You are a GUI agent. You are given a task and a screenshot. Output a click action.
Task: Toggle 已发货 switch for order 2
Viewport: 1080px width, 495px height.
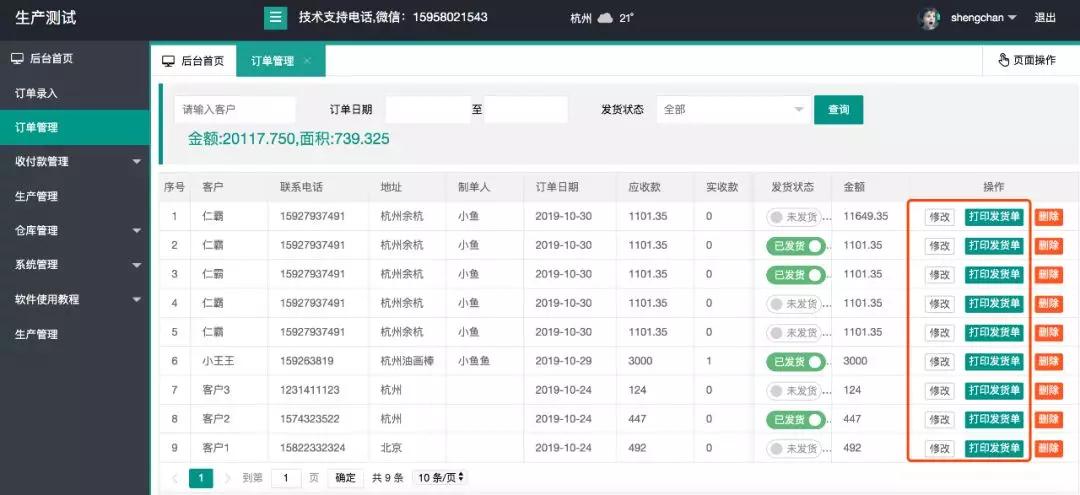tap(796, 246)
